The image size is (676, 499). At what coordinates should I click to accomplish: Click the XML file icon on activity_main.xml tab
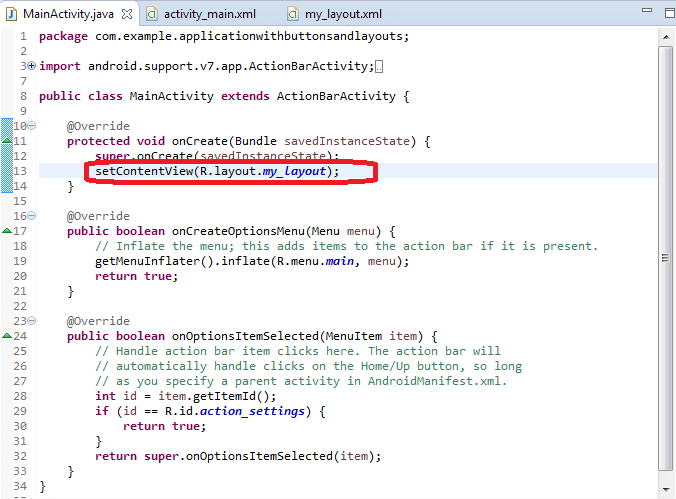click(x=152, y=13)
